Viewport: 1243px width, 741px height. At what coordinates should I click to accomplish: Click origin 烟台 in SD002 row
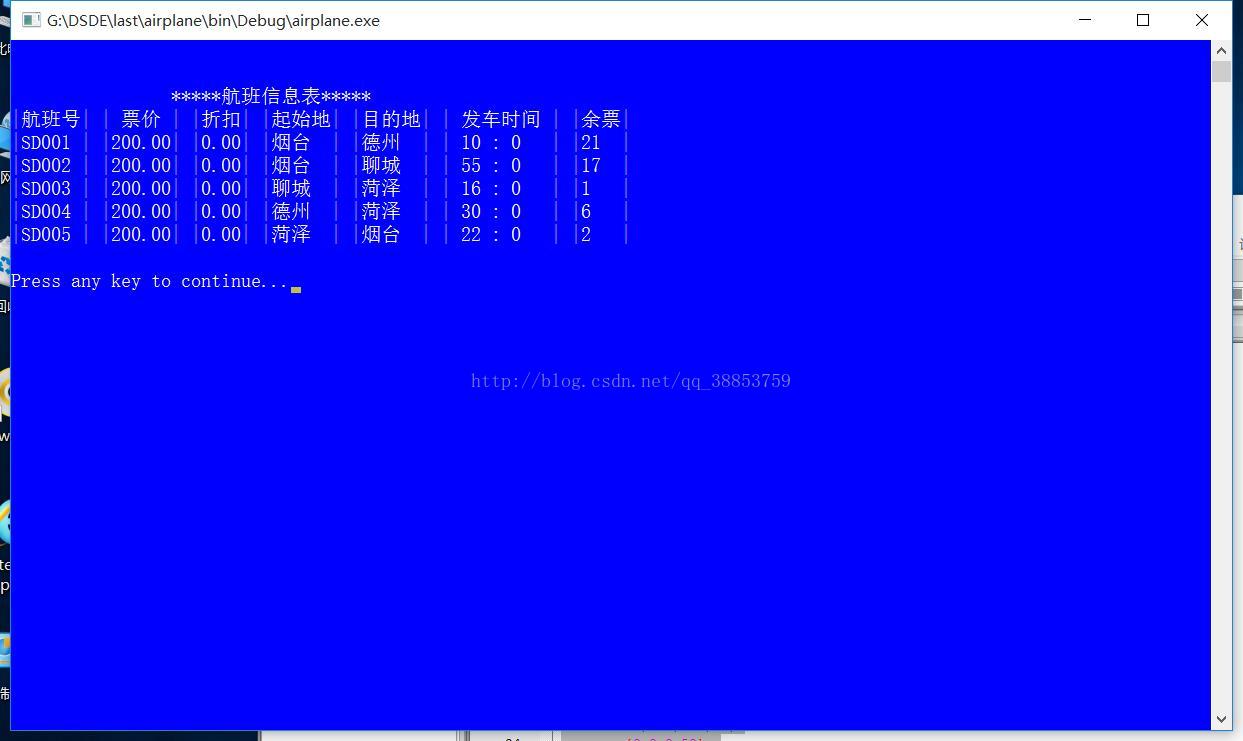[291, 165]
